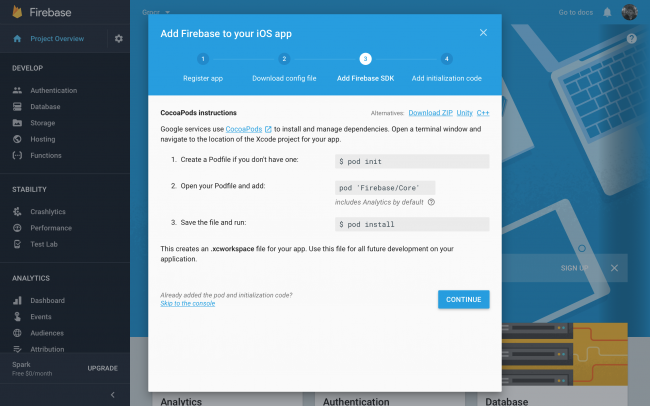Open Project Overview home icon
The width and height of the screenshot is (650, 406).
pos(17,39)
